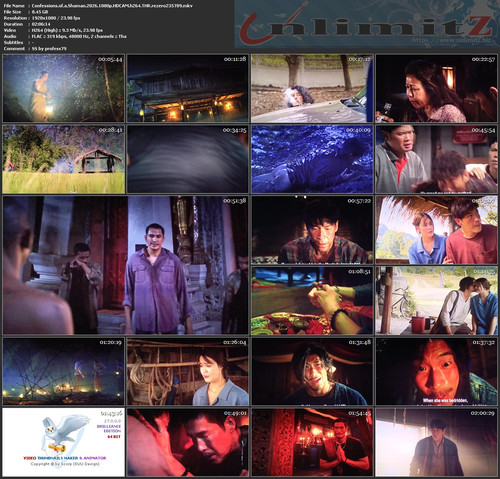The image size is (500, 479).
Task: Click the Confessions.of.a.Shaman file name text
Action: (112, 6)
